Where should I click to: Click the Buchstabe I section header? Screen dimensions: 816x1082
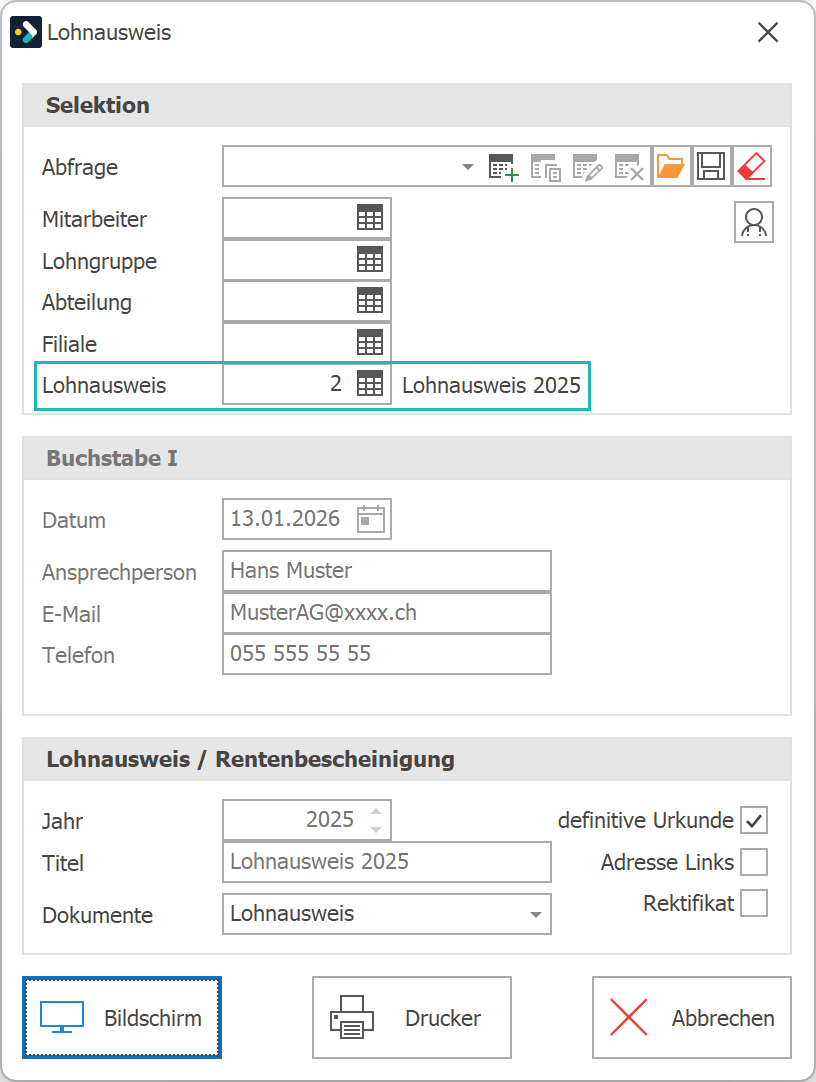[407, 458]
